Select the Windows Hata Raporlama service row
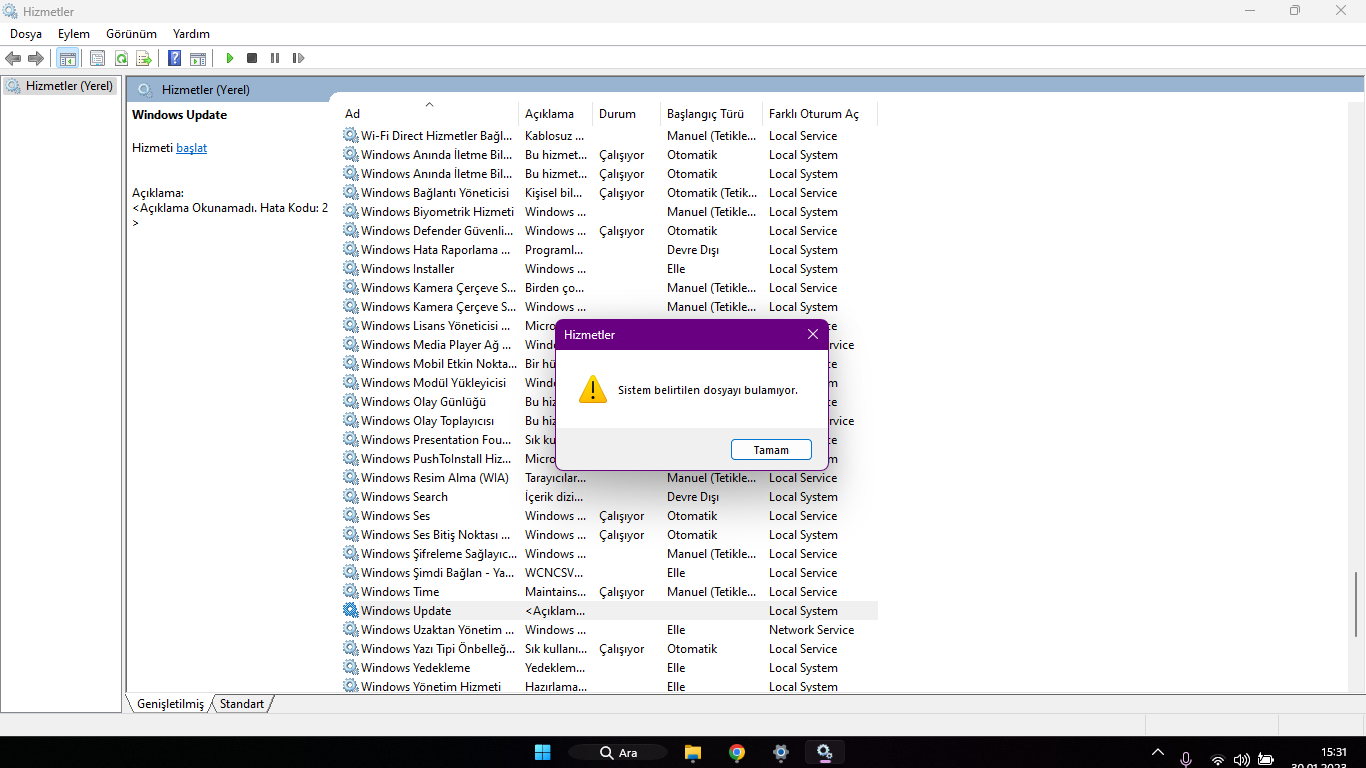Viewport: 1366px width, 768px height. (x=609, y=249)
